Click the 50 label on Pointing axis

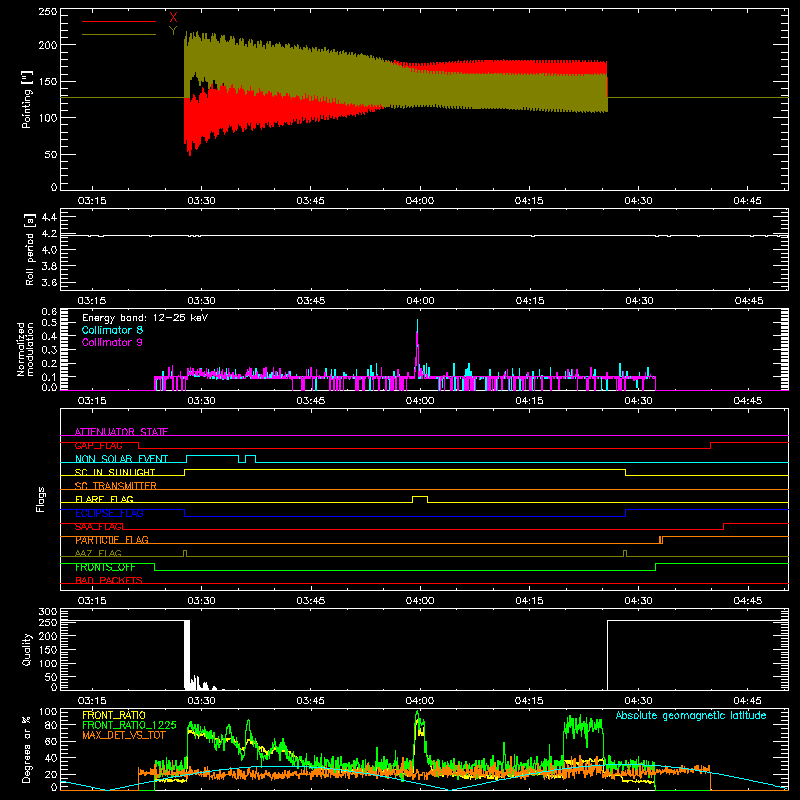point(51,154)
